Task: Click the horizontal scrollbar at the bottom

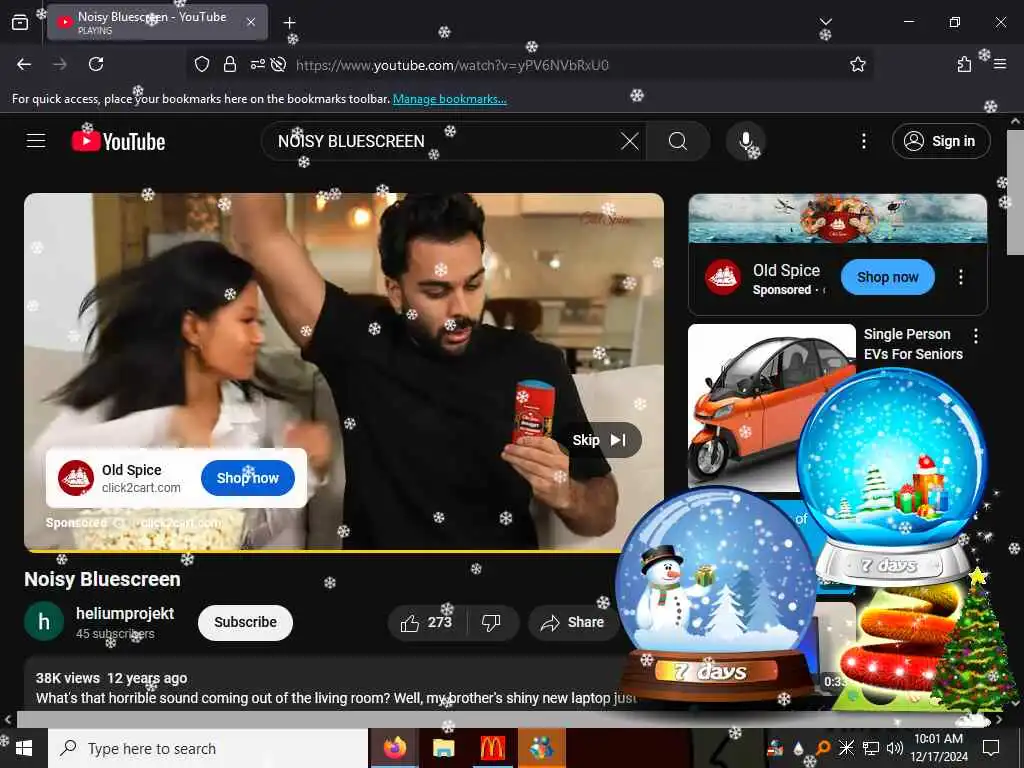Action: pyautogui.click(x=503, y=720)
